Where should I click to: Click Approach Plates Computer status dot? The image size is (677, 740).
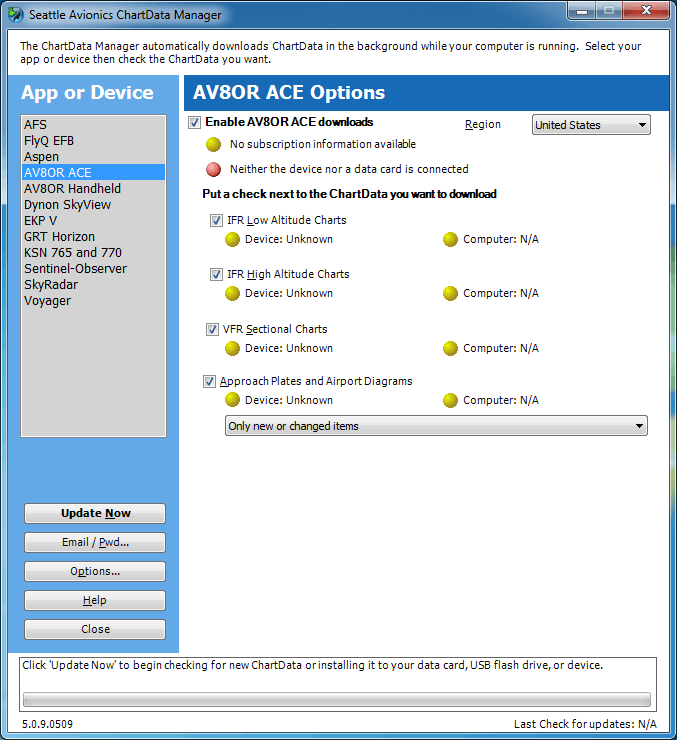pos(450,400)
